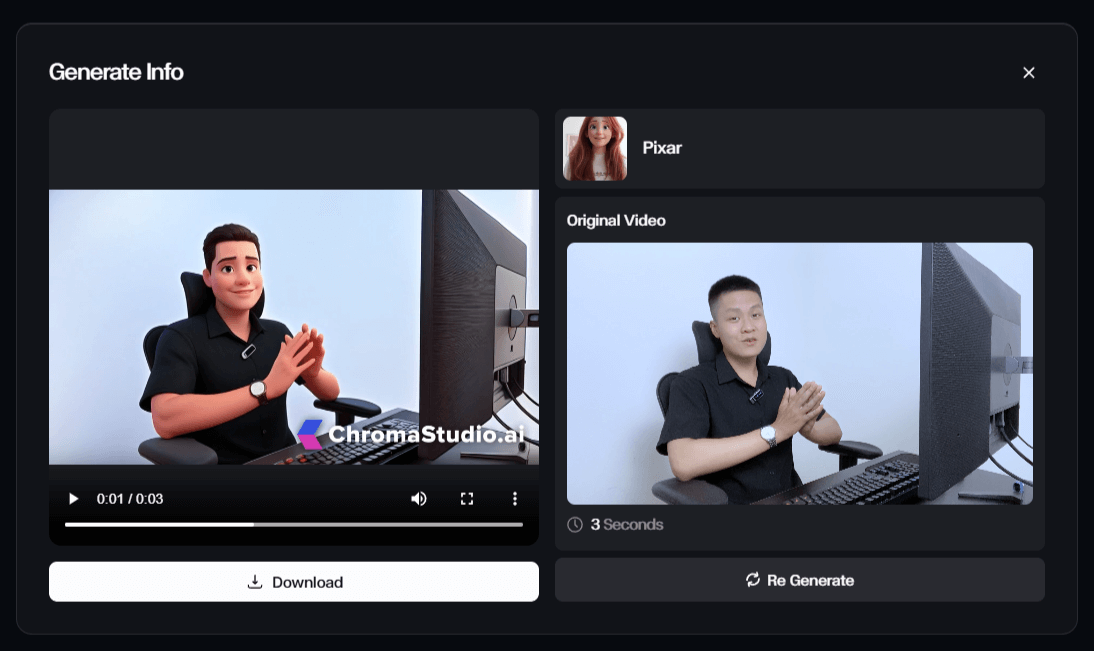Click the video progress seek bar
Image resolution: width=1094 pixels, height=651 pixels.
point(293,524)
